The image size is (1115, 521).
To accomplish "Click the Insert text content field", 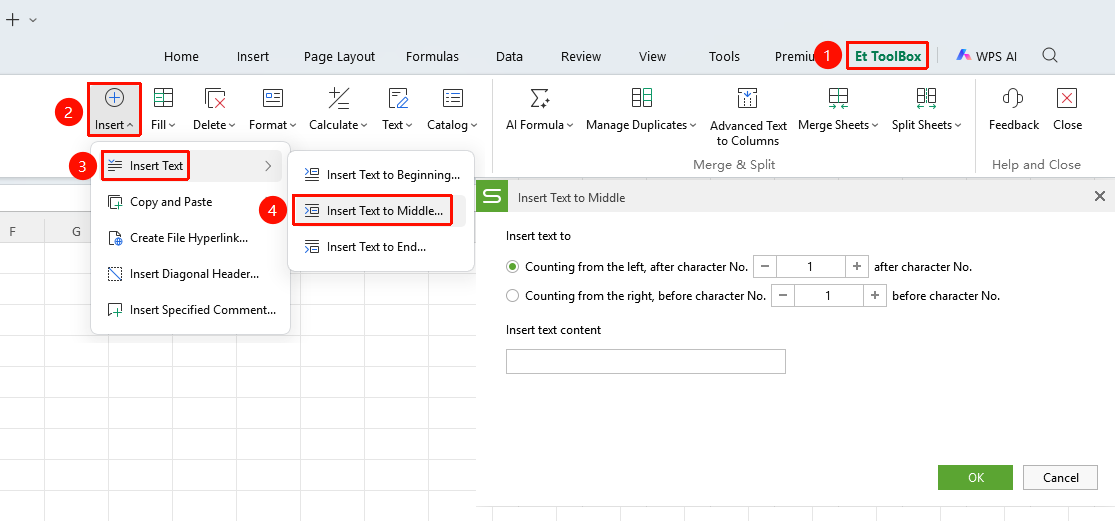I will point(646,361).
